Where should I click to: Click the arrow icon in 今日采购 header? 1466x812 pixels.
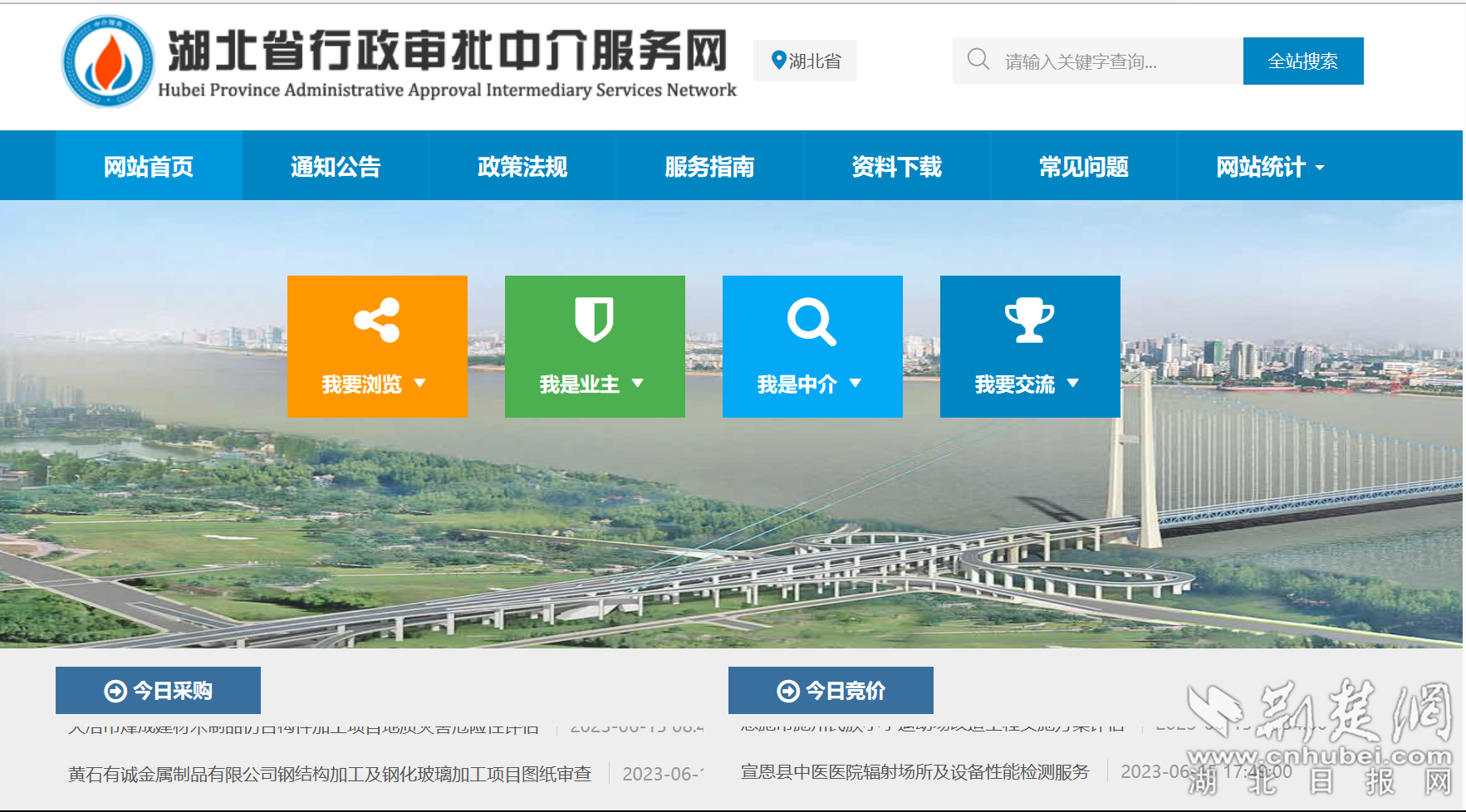pyautogui.click(x=115, y=691)
